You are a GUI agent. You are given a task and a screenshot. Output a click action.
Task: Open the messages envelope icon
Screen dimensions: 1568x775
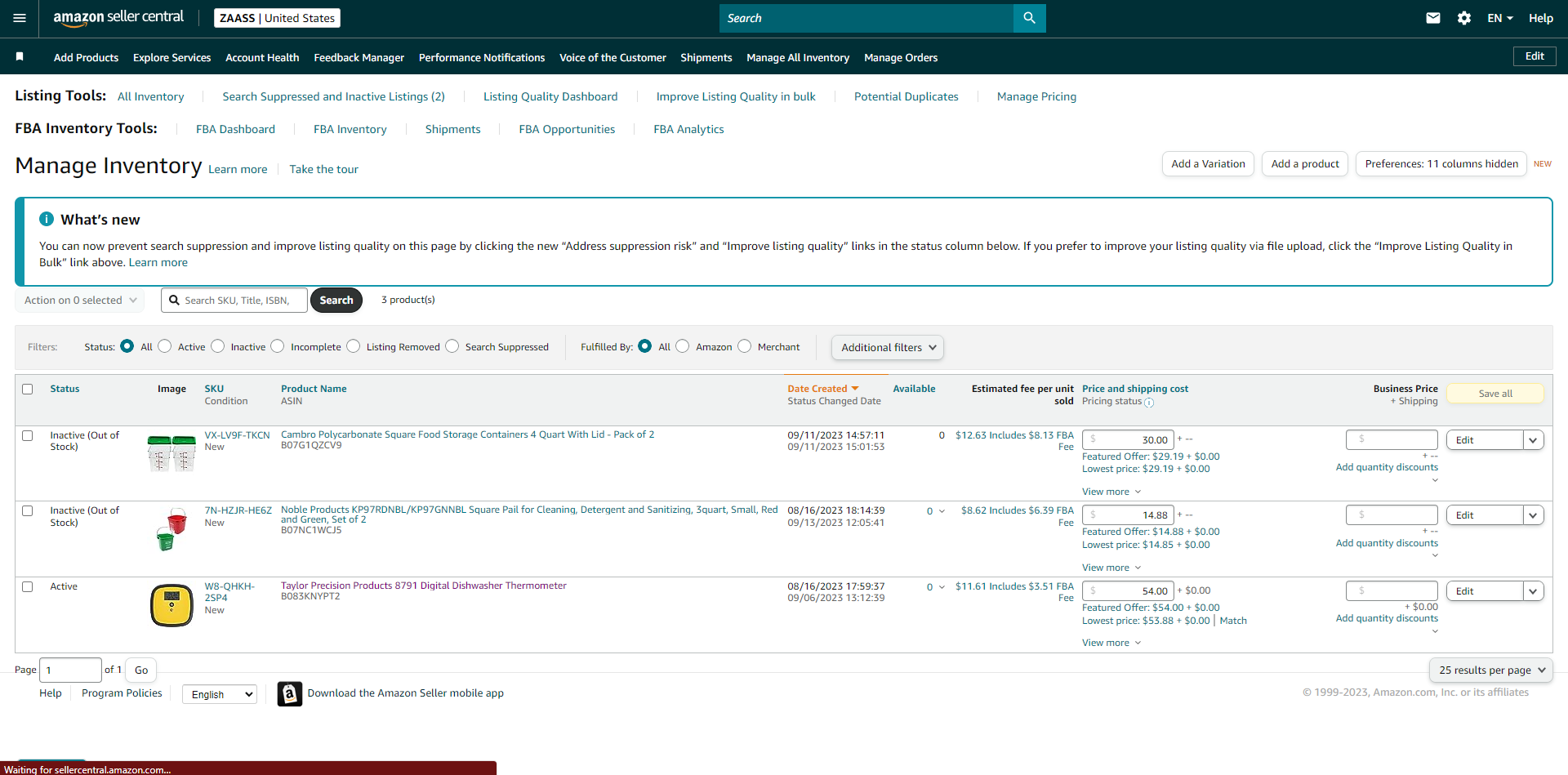pyautogui.click(x=1433, y=18)
